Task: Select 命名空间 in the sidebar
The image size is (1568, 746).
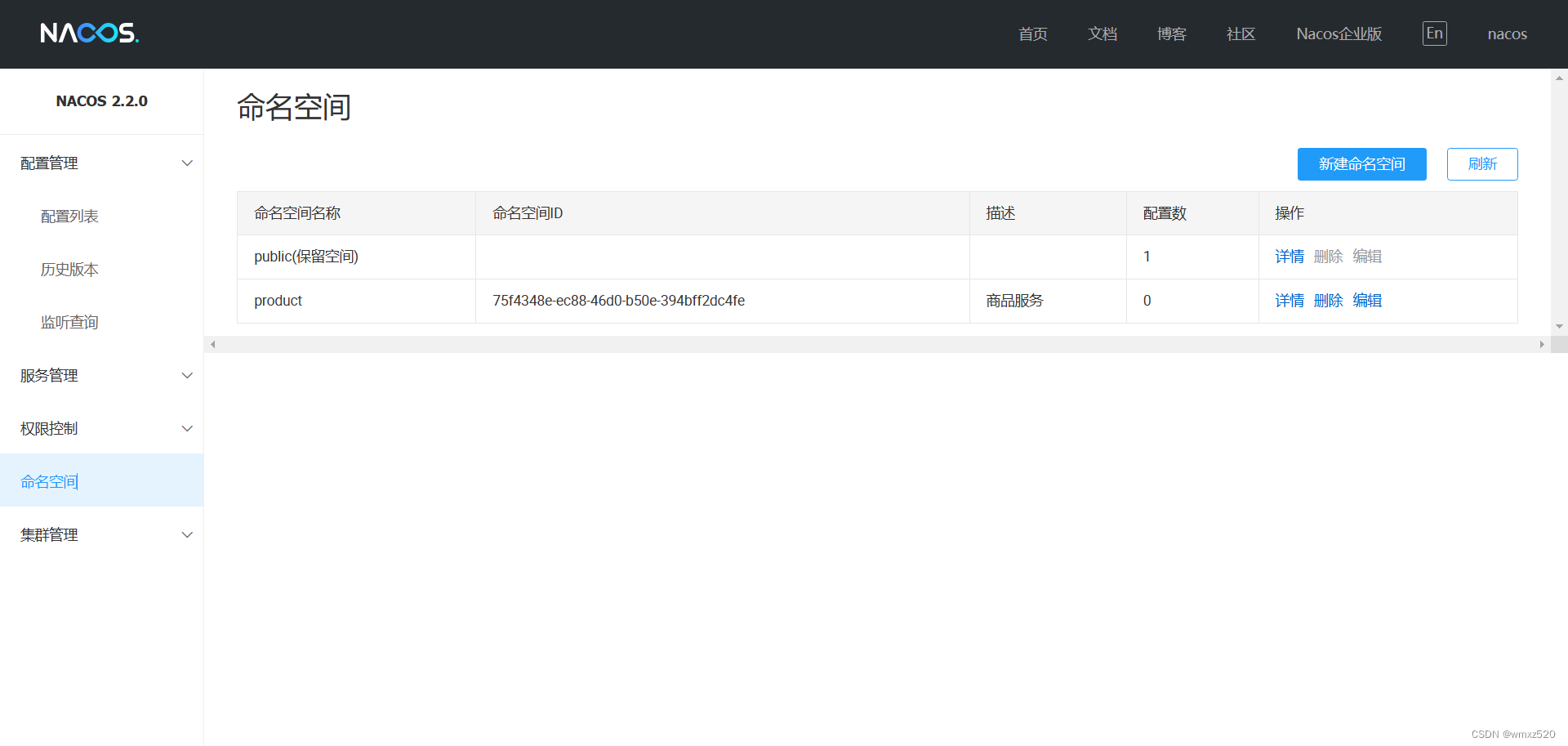Action: [x=101, y=480]
